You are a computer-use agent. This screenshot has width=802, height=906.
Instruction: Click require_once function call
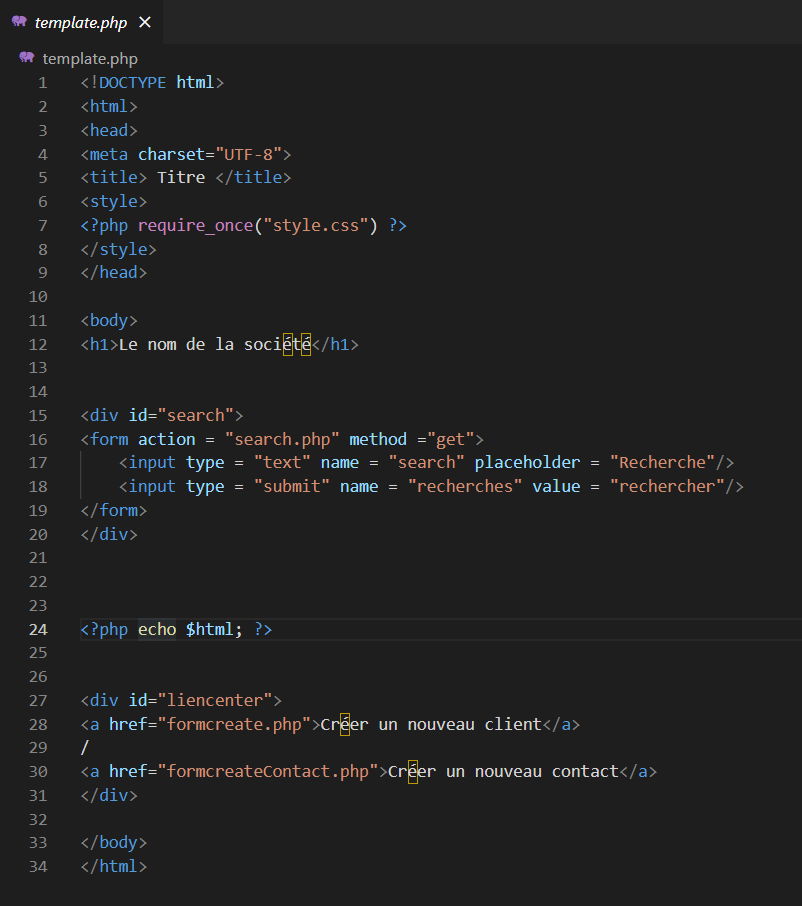point(195,225)
